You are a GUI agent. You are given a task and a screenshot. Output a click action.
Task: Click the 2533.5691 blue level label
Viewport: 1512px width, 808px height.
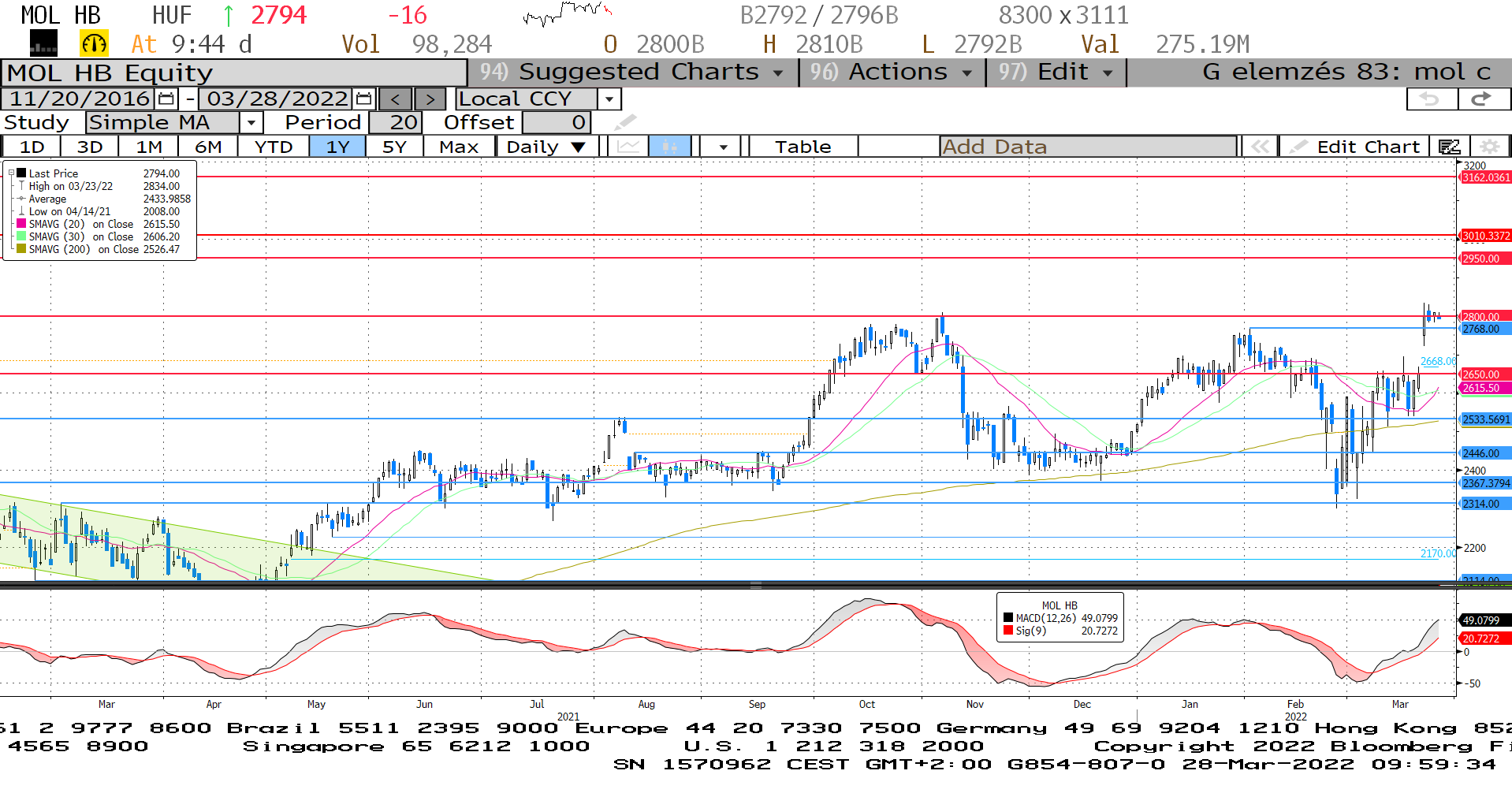[x=1485, y=419]
